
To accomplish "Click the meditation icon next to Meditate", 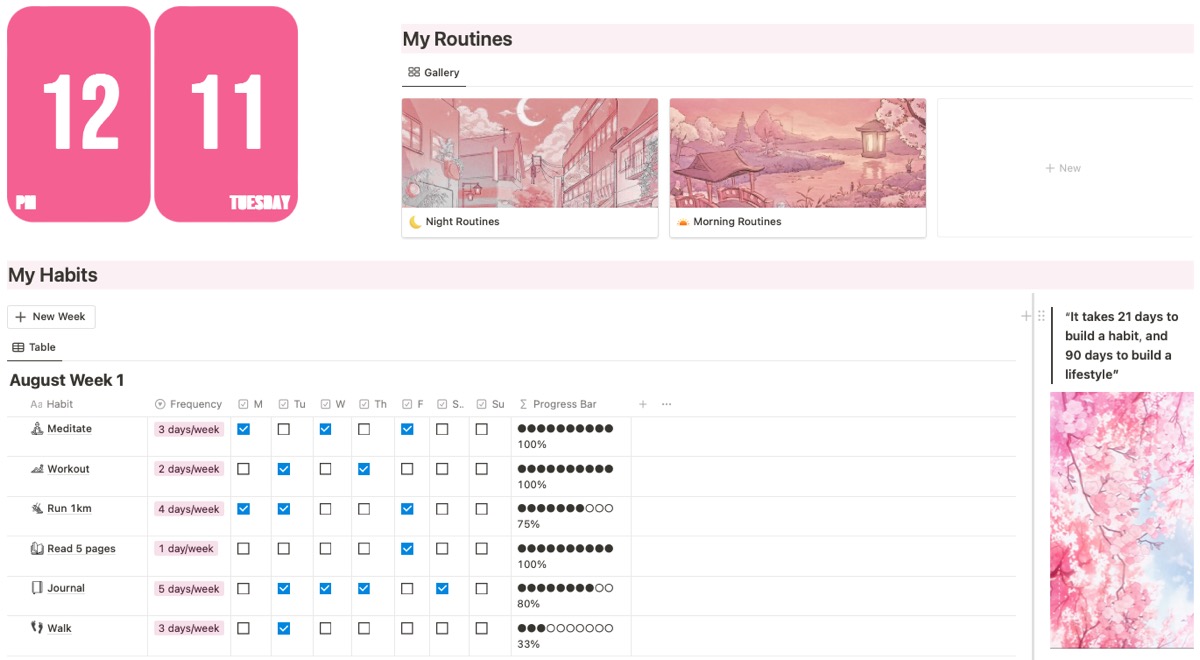I will point(35,428).
